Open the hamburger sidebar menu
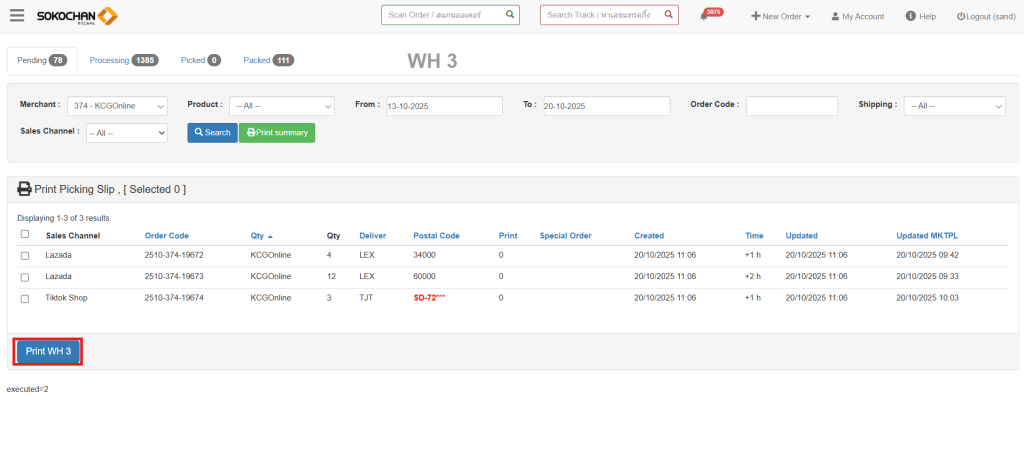This screenshot has width=1024, height=463. pyautogui.click(x=17, y=16)
